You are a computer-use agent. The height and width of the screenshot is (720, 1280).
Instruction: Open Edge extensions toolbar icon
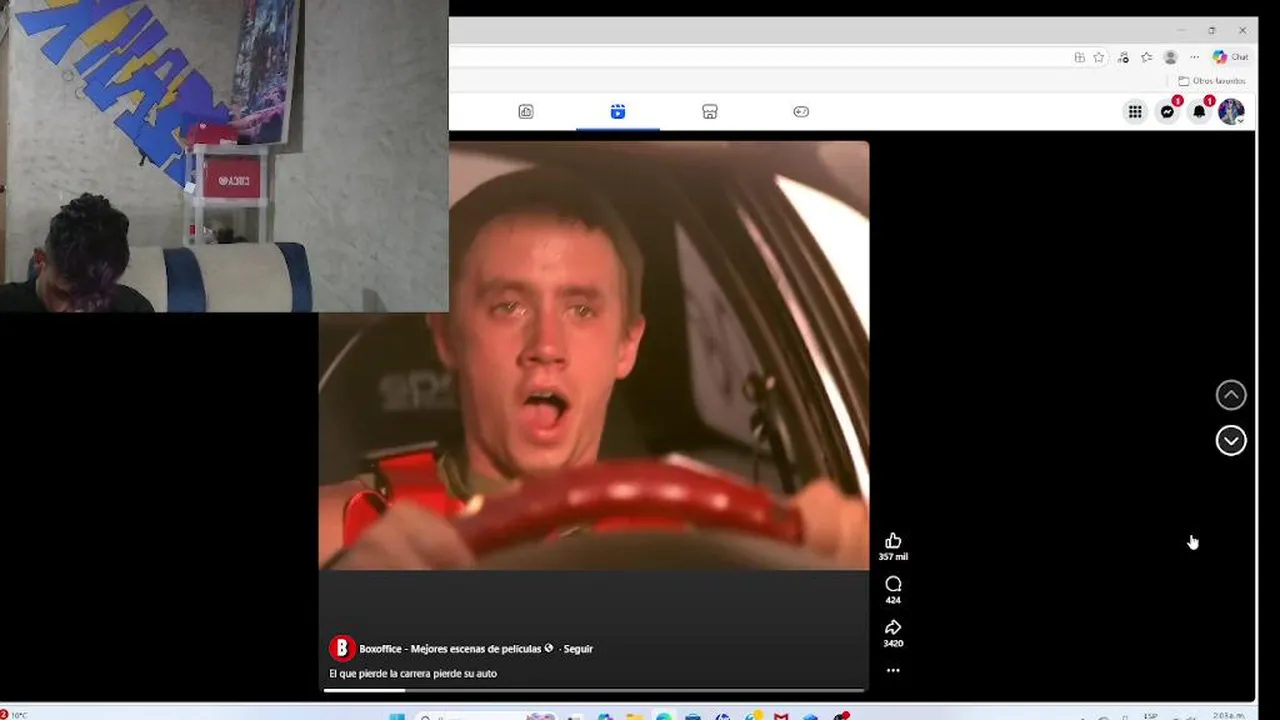(1122, 57)
